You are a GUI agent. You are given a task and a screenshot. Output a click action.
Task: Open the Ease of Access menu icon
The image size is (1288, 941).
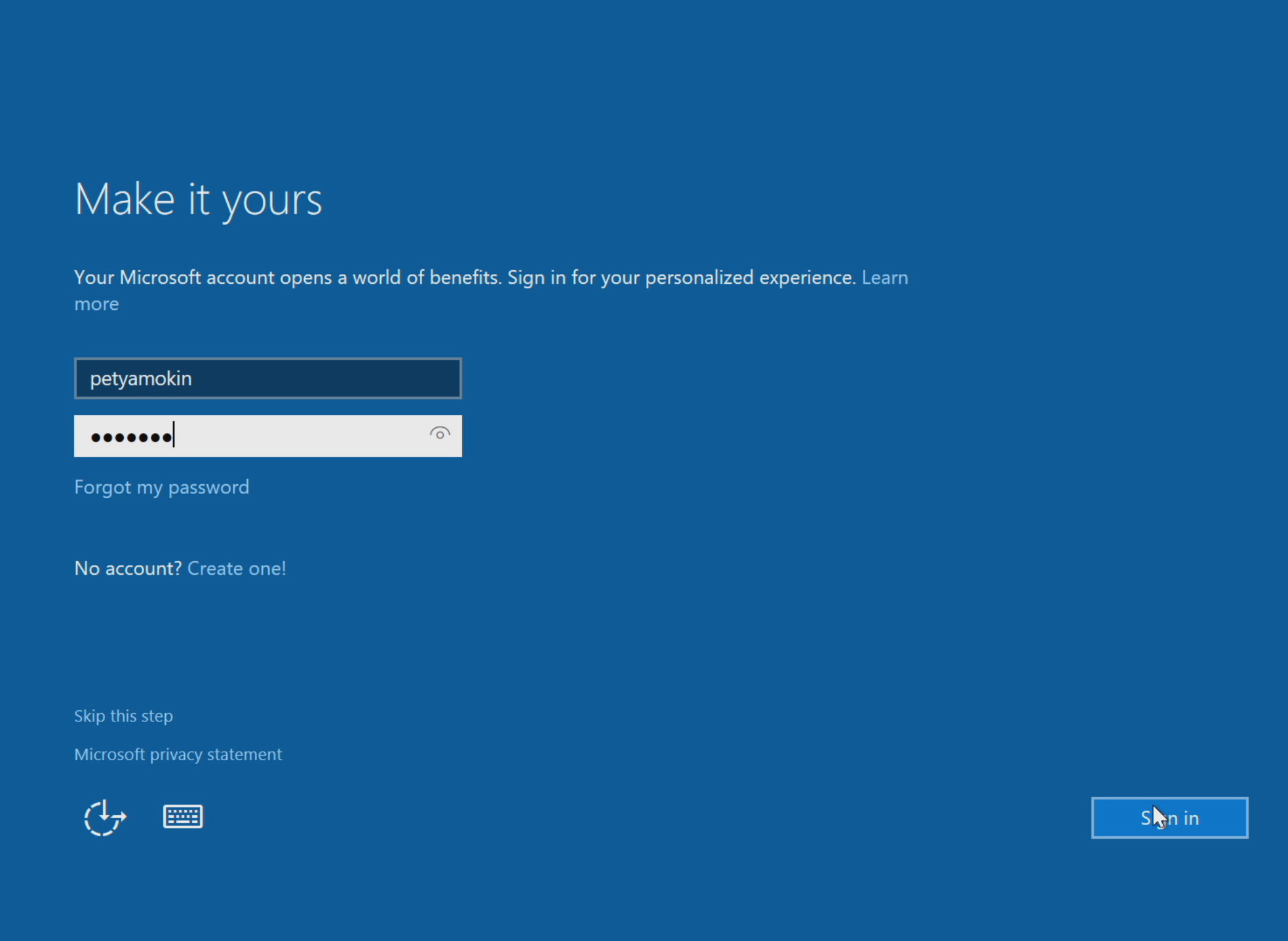pos(104,817)
